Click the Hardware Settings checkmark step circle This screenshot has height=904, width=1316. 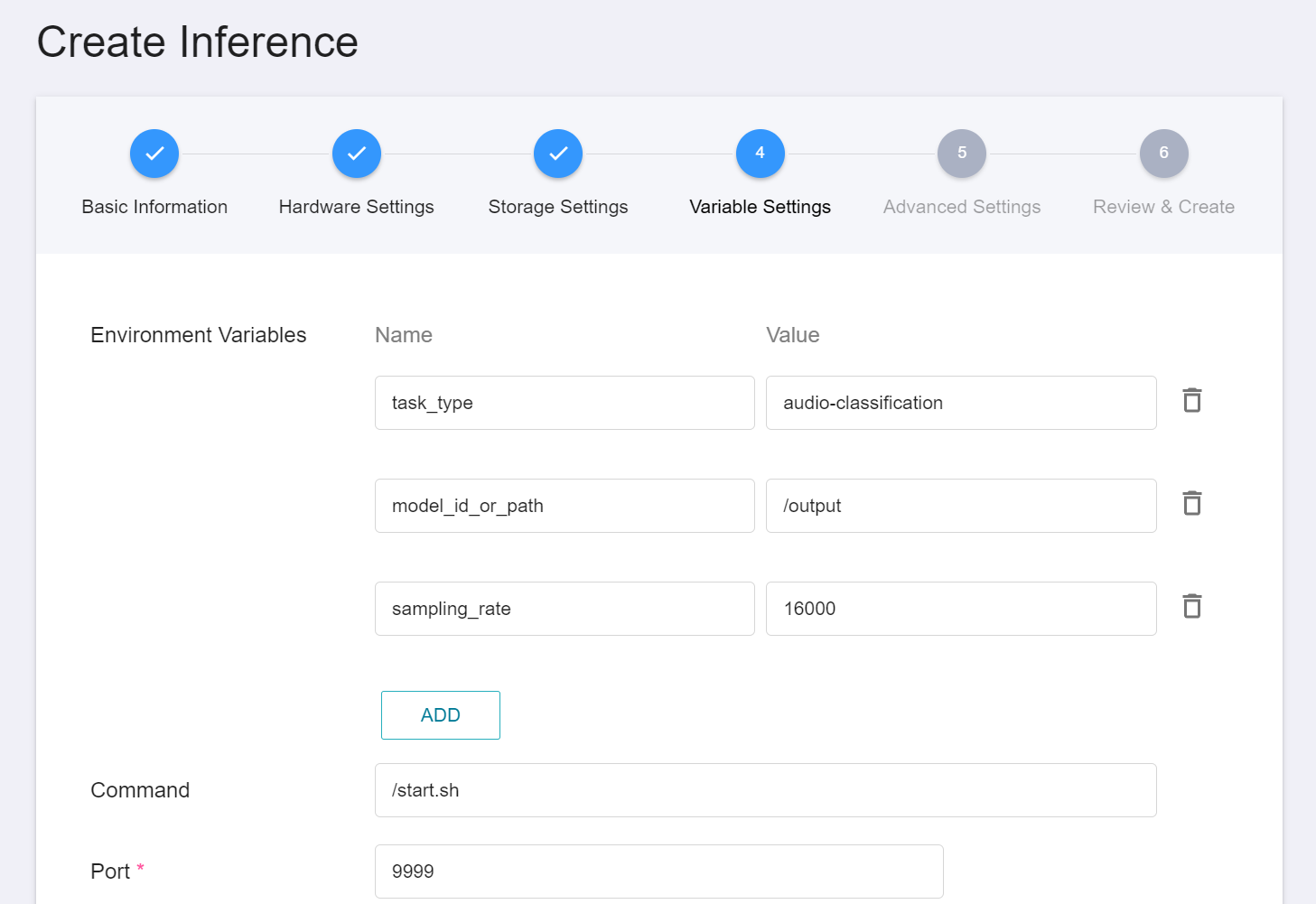[357, 154]
